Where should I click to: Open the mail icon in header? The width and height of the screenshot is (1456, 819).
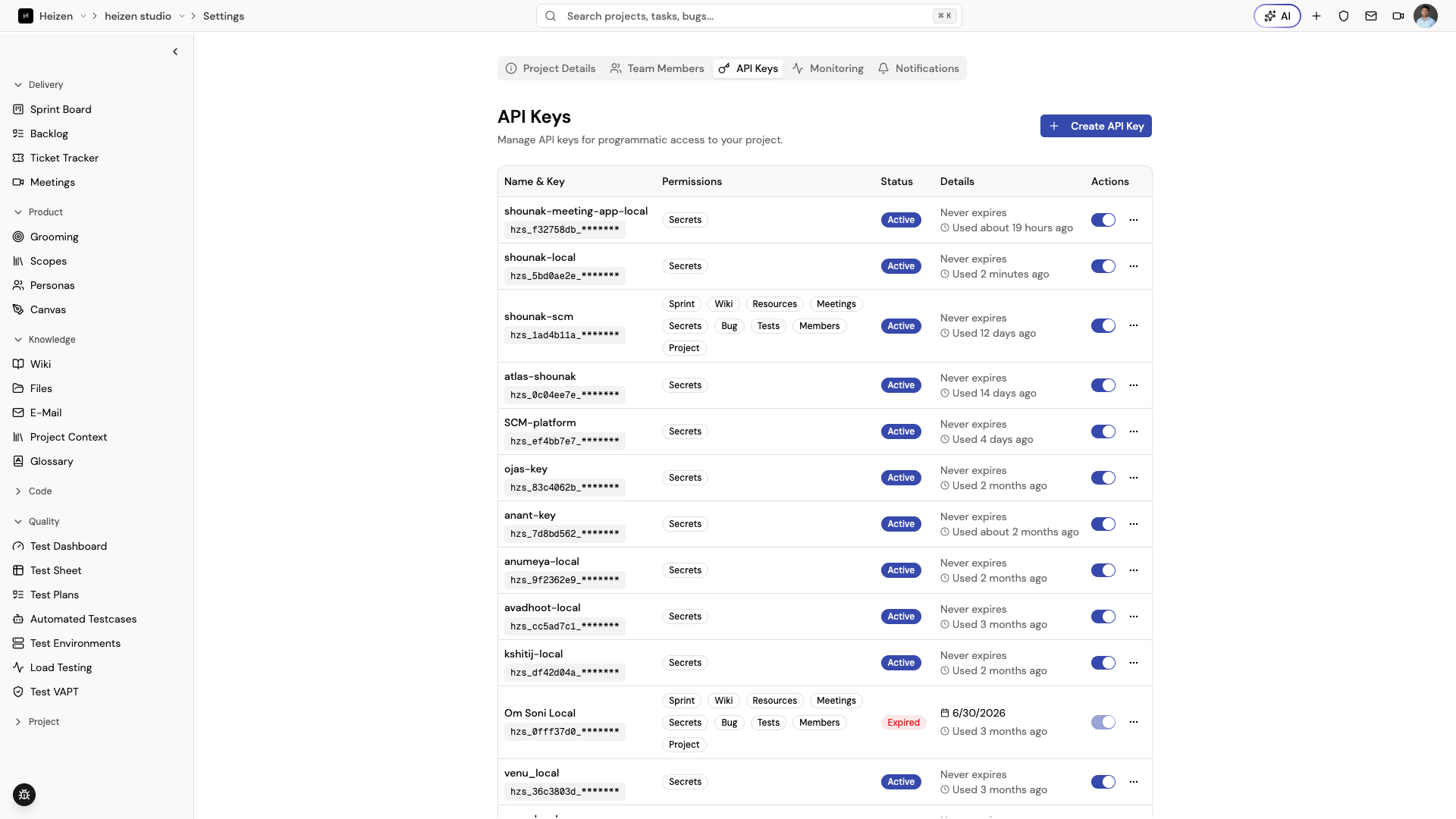point(1371,16)
